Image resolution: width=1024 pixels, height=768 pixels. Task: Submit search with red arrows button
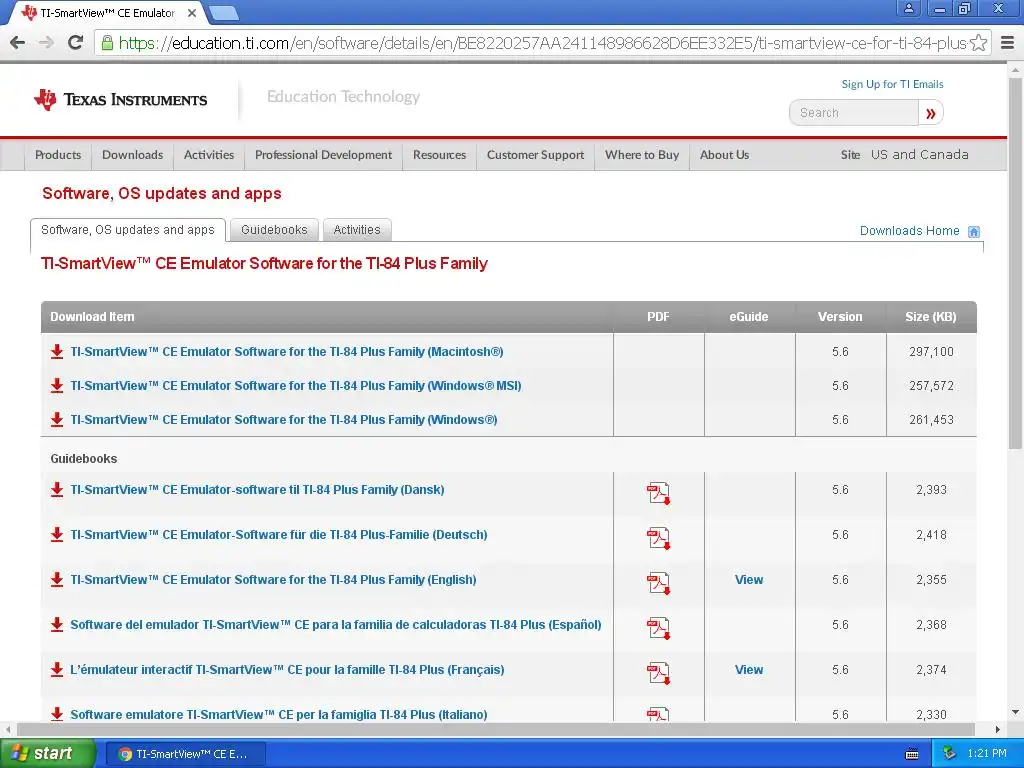(931, 113)
